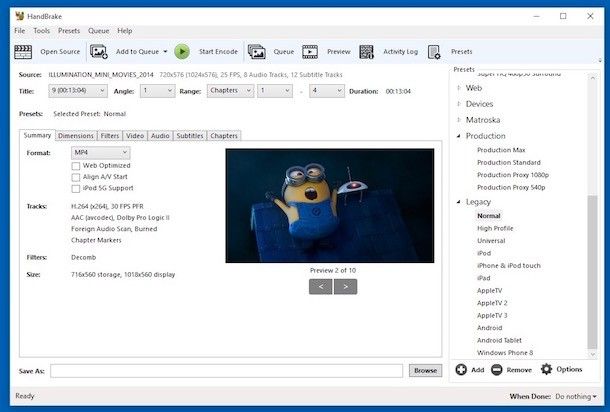610x412 pixels.
Task: Click the Add to Queue picture icon
Action: pos(99,52)
